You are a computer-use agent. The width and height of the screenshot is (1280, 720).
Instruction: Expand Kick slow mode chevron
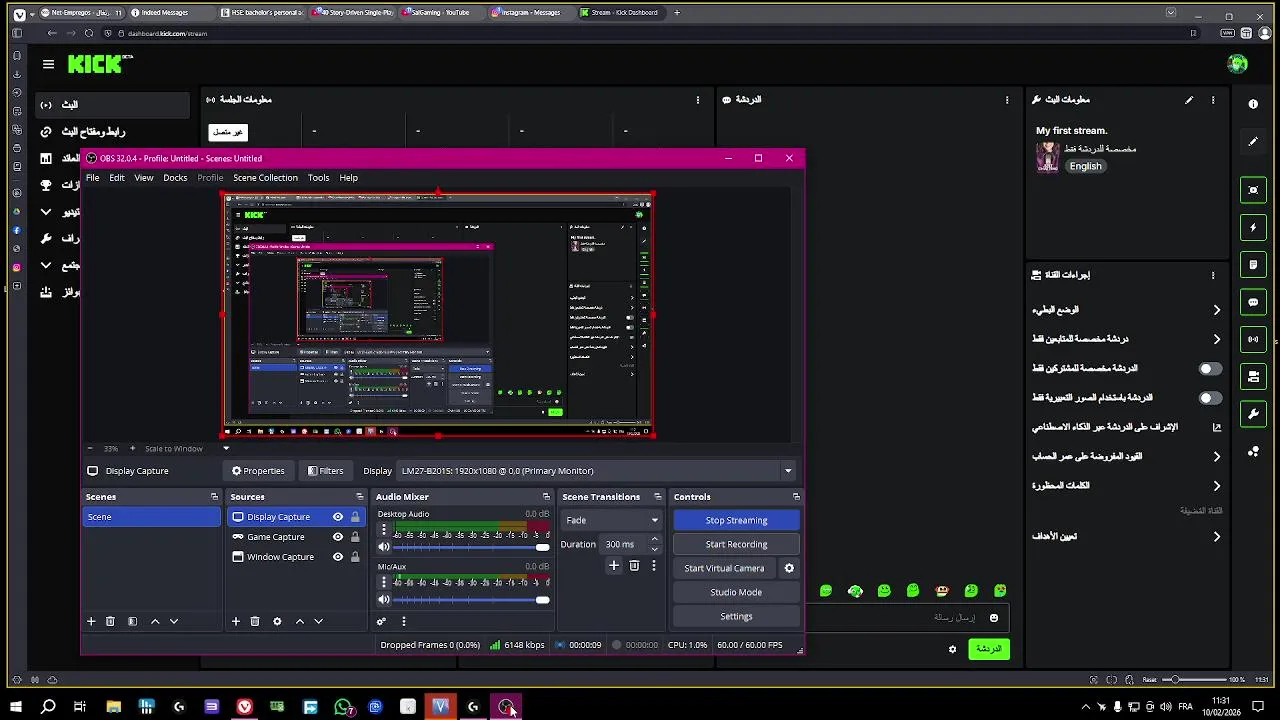pos(1217,310)
